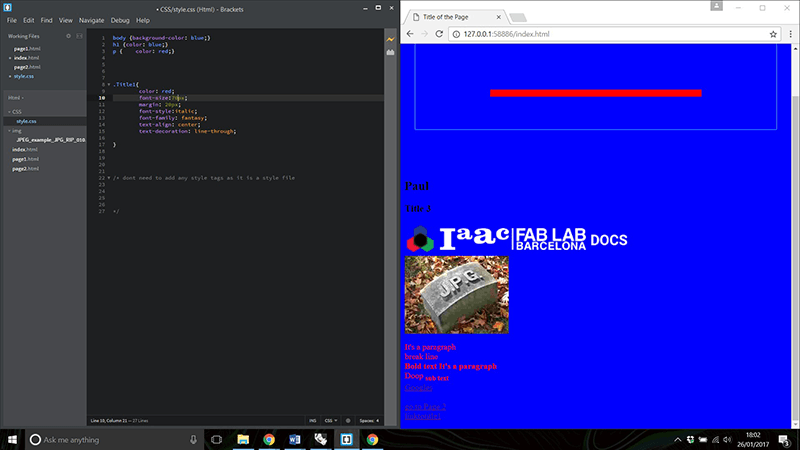The height and width of the screenshot is (450, 800).
Task: Click the Cortana microphone icon
Action: coord(193,439)
